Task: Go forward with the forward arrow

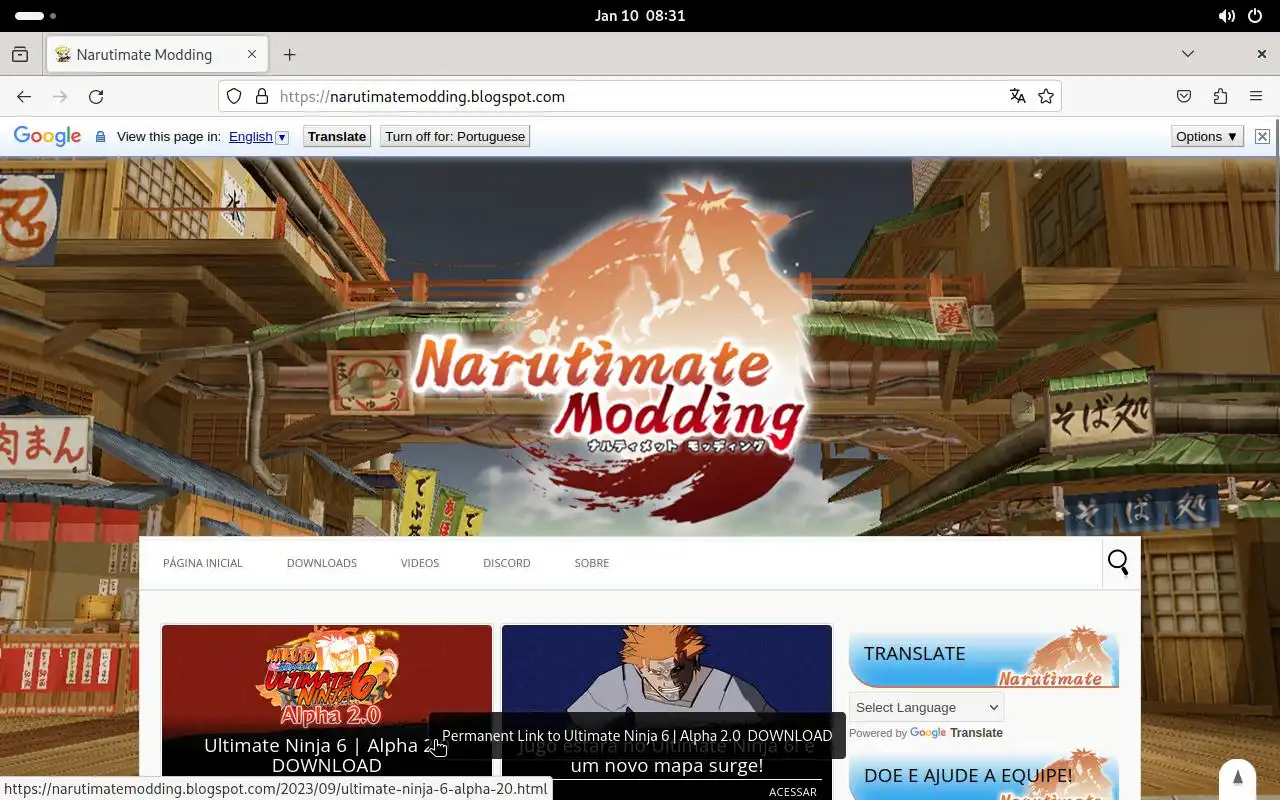Action: (60, 96)
